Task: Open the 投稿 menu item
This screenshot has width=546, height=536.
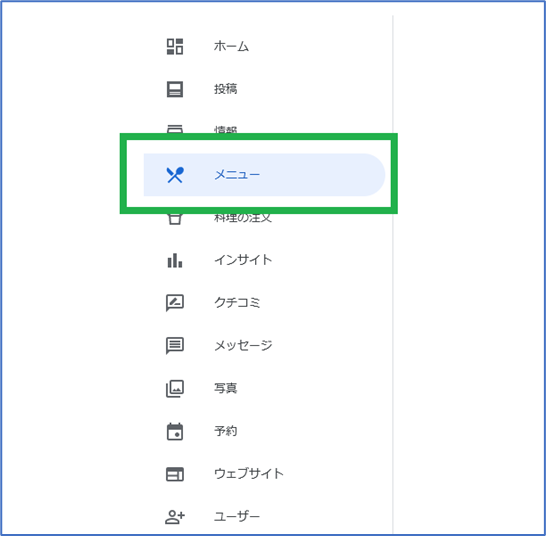Action: pyautogui.click(x=226, y=89)
